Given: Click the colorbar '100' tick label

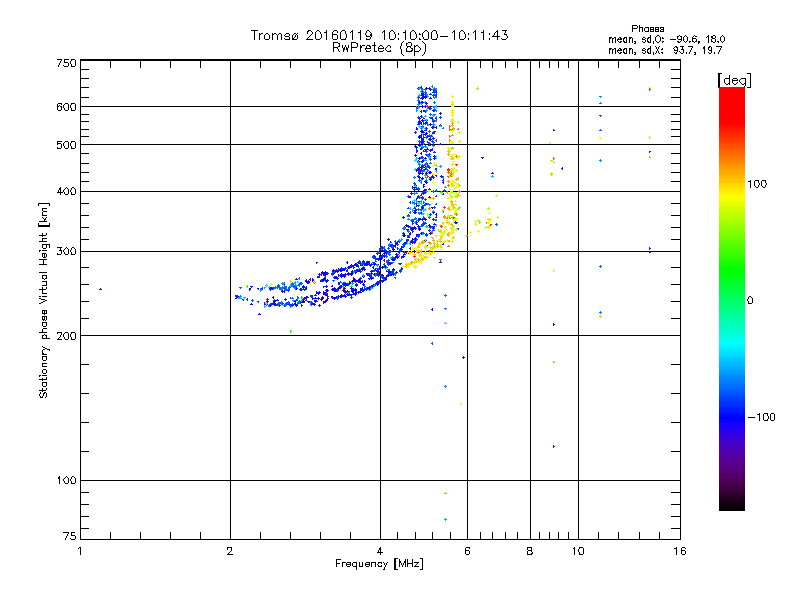Looking at the screenshot, I should [x=757, y=184].
